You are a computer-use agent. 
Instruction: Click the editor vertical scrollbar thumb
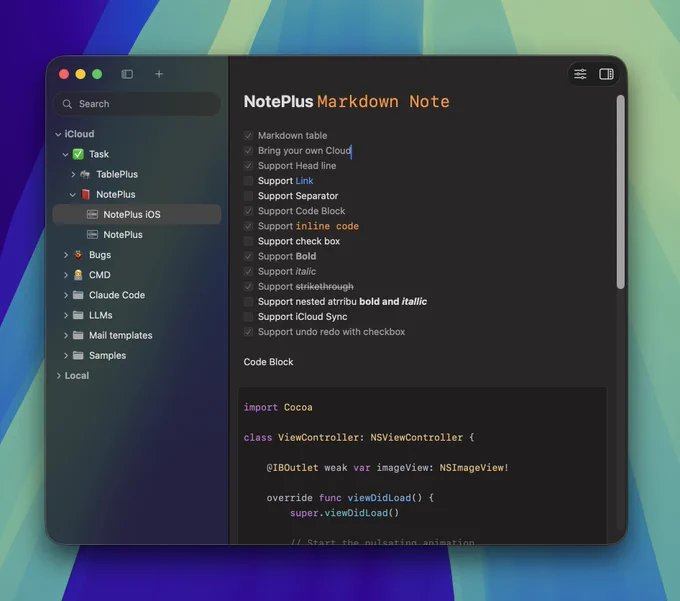(x=621, y=192)
